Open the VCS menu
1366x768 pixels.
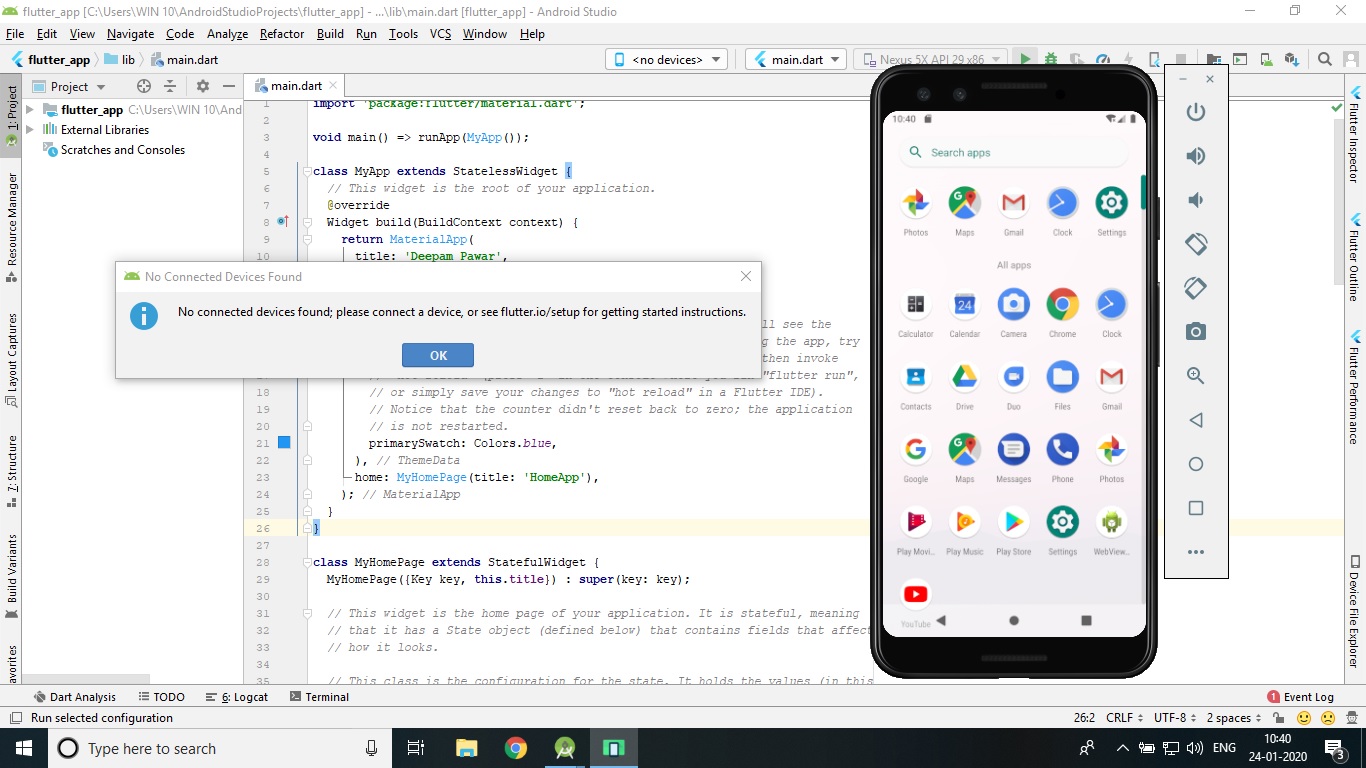point(440,33)
